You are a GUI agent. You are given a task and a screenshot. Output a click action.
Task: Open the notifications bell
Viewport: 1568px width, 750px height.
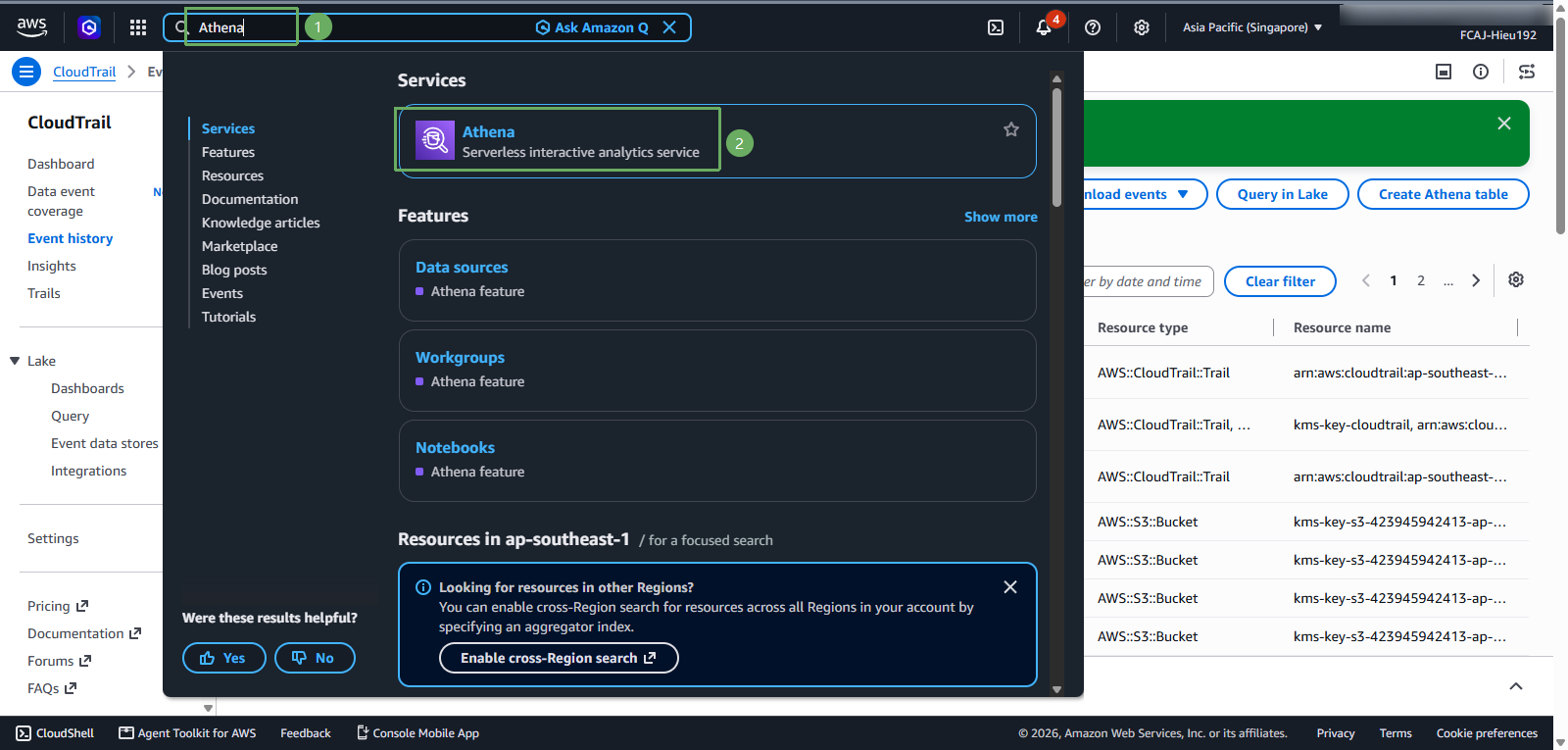[x=1044, y=27]
